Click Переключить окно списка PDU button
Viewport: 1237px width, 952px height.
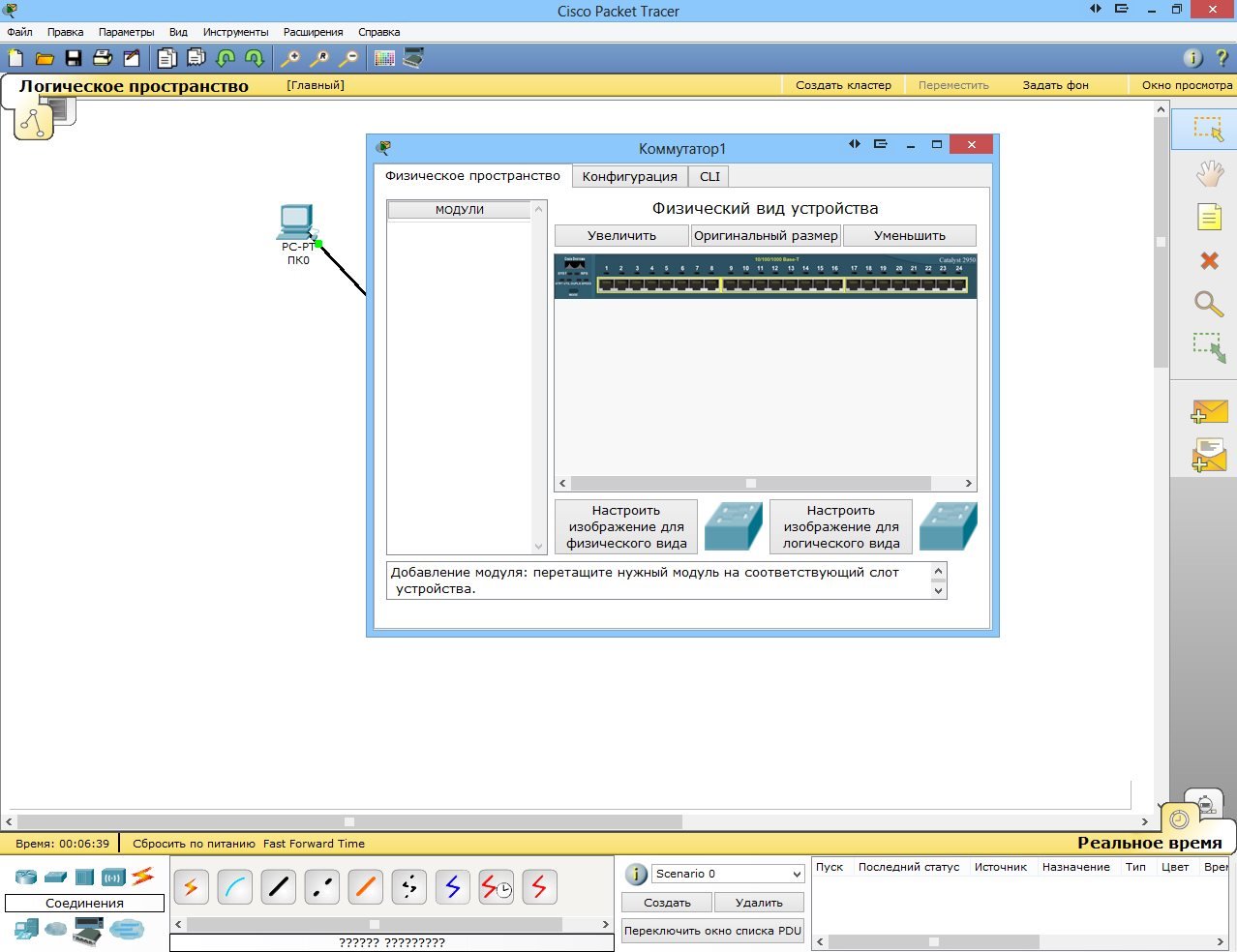[712, 931]
